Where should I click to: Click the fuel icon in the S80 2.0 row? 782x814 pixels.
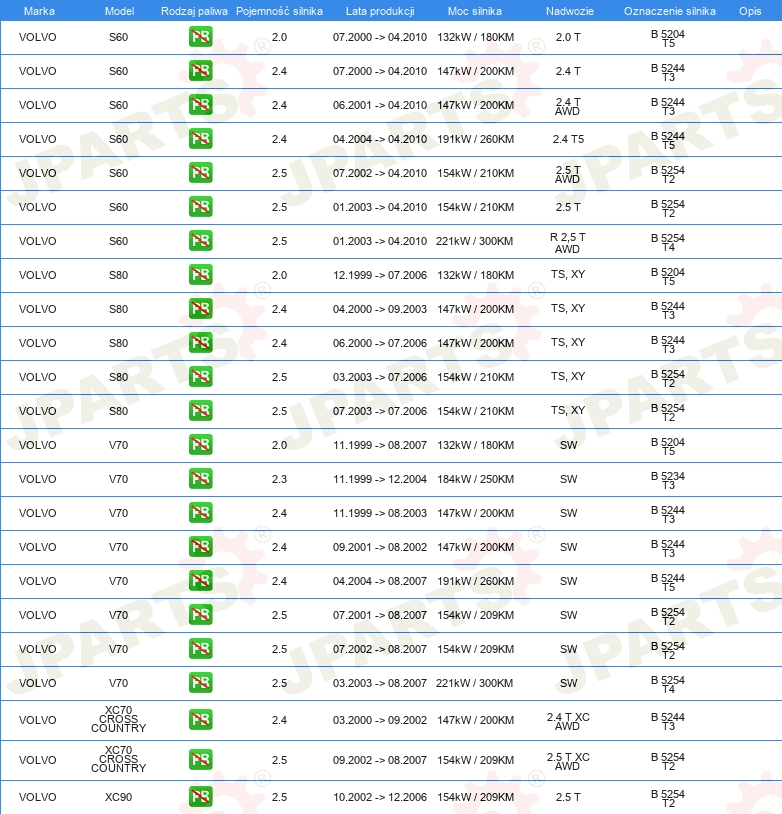pos(200,275)
